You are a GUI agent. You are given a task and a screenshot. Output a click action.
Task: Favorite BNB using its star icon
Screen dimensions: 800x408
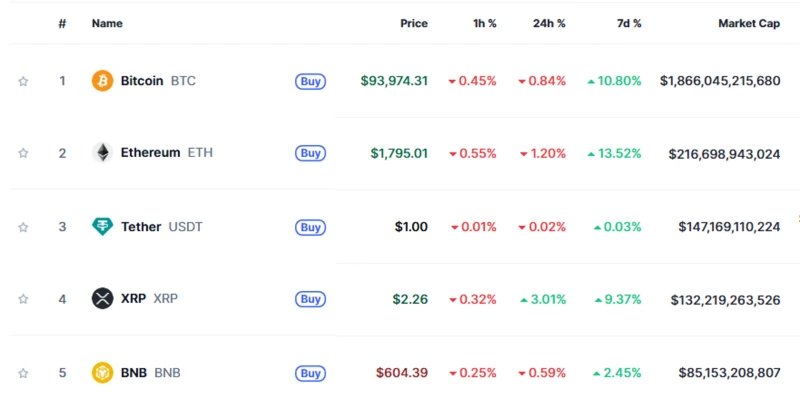(x=23, y=373)
